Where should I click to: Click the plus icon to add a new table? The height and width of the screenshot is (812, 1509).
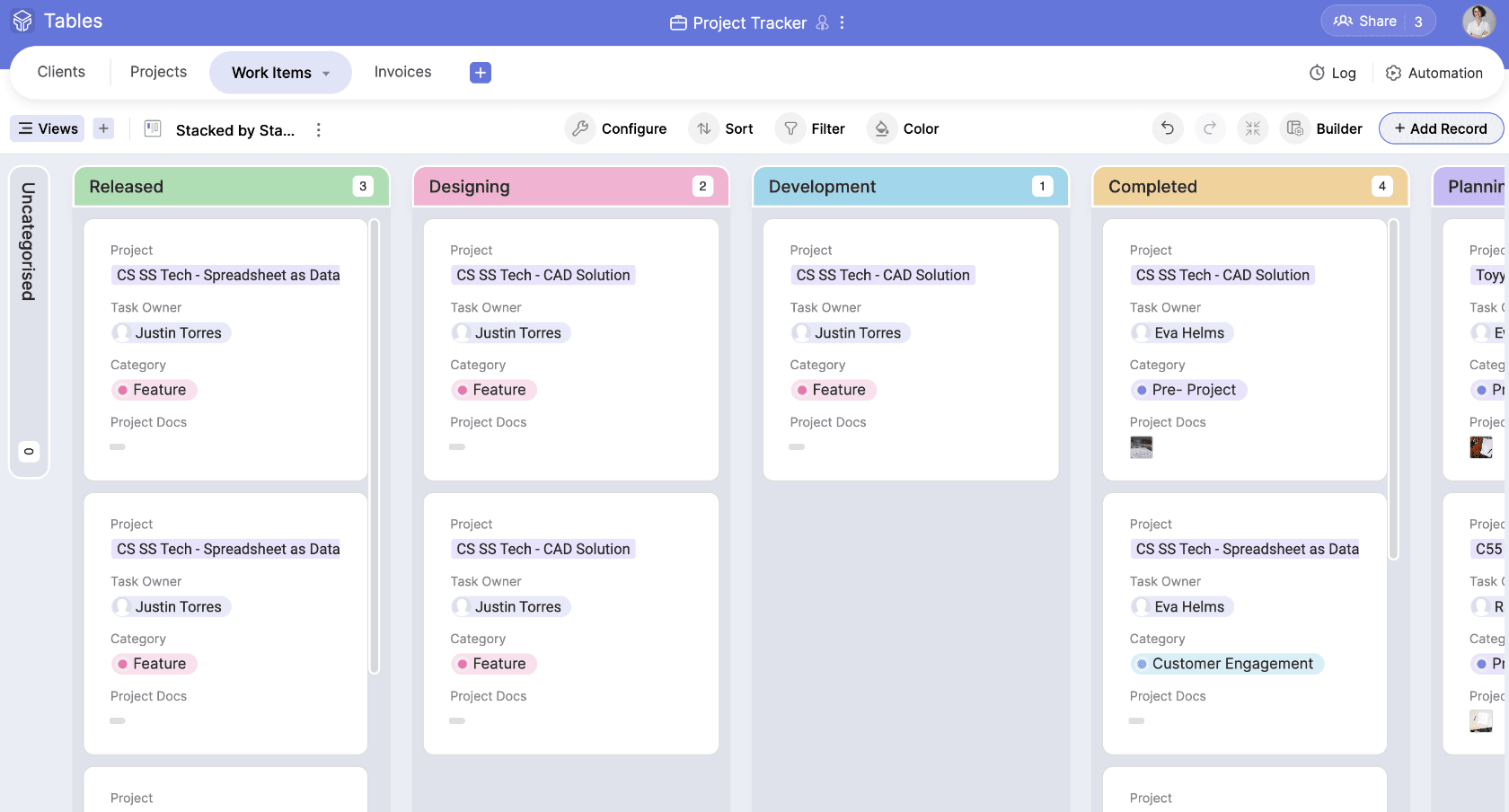click(480, 72)
